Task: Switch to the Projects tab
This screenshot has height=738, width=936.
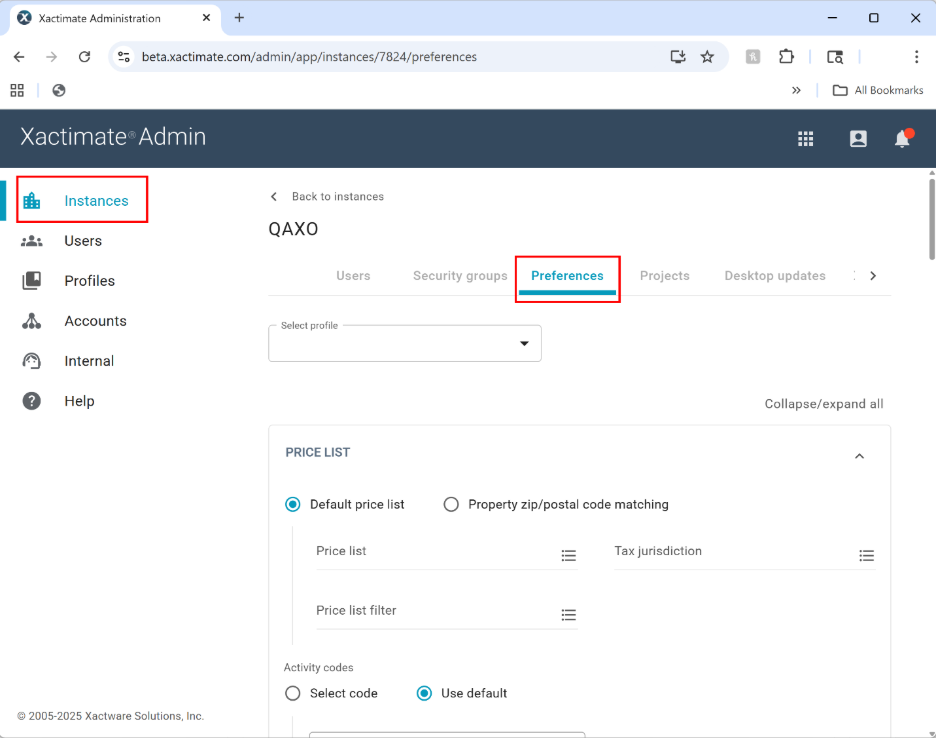Action: [664, 276]
